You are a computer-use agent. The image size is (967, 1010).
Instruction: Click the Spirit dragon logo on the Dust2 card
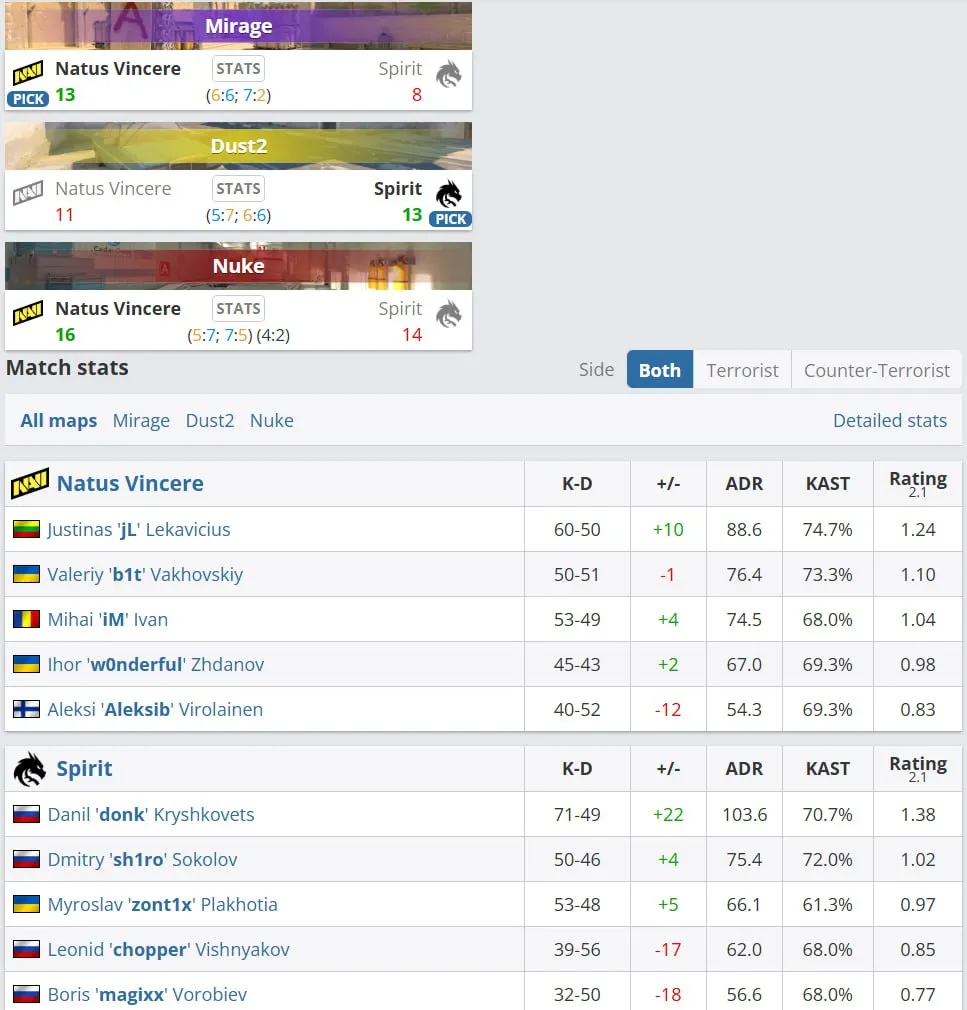pos(449,194)
